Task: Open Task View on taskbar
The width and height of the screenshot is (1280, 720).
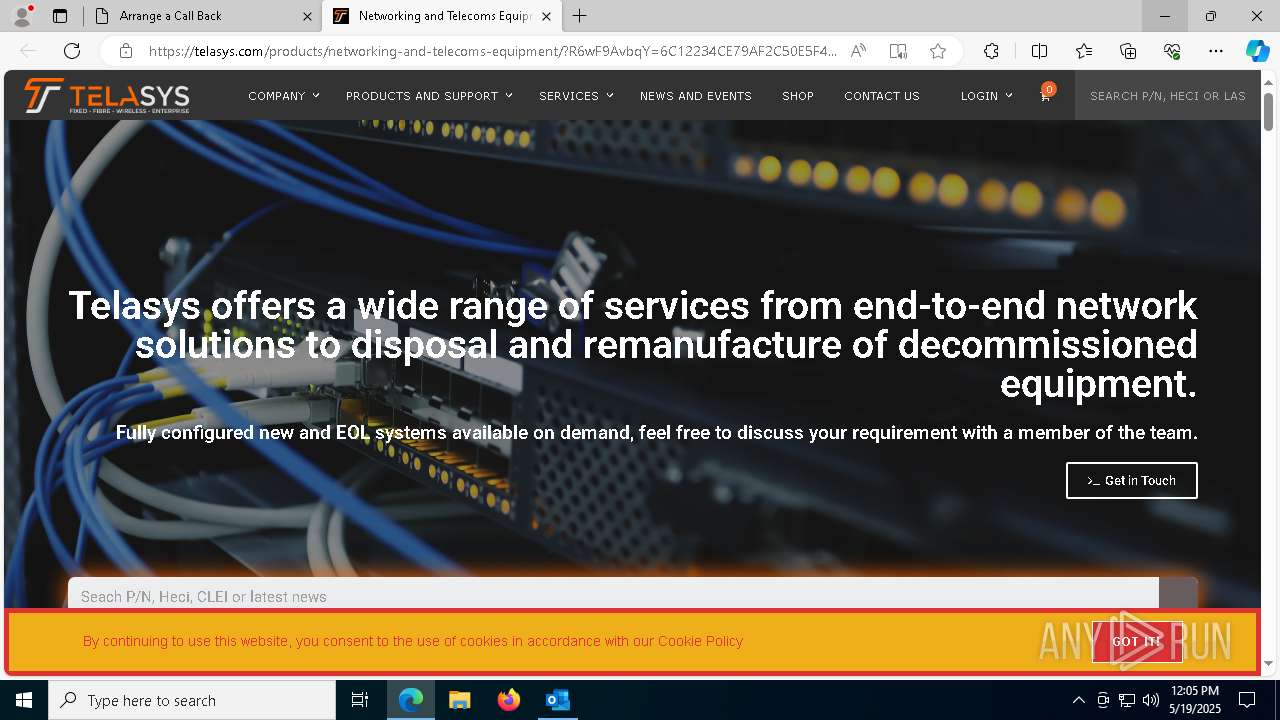Action: pyautogui.click(x=360, y=700)
